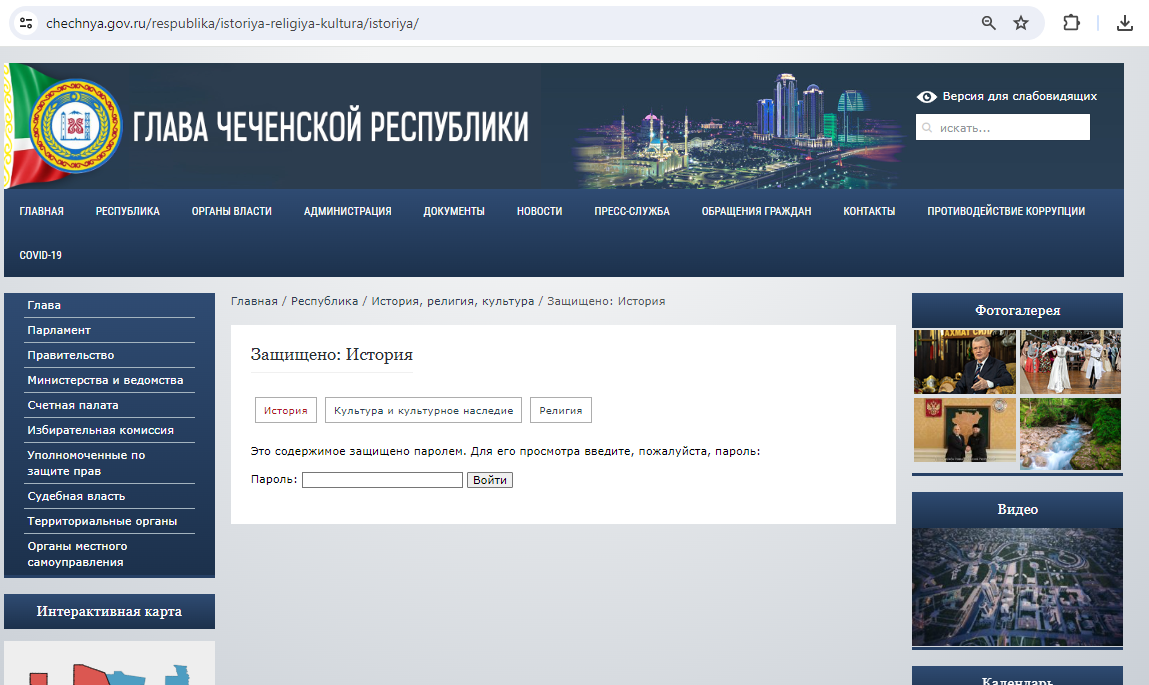Open the waterfall photo in Фотогалерея
The height and width of the screenshot is (685, 1149).
(x=1070, y=434)
